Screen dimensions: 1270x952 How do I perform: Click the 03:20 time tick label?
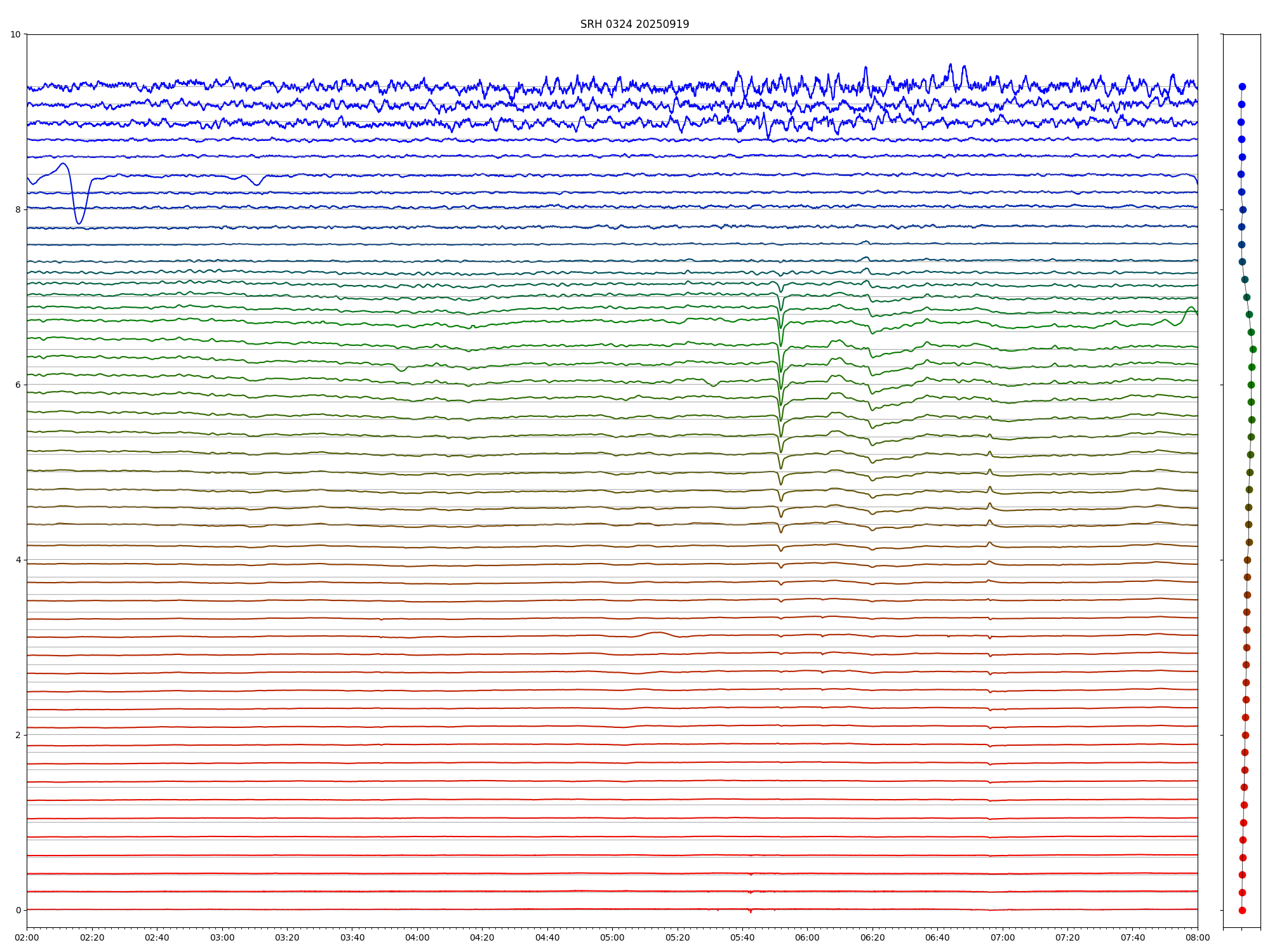pyautogui.click(x=287, y=937)
